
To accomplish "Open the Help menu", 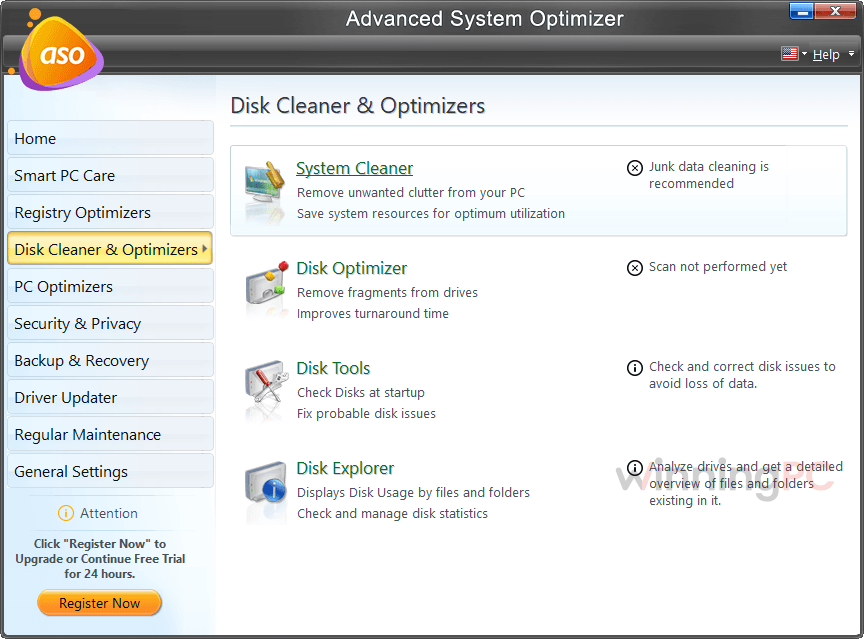I will (826, 54).
